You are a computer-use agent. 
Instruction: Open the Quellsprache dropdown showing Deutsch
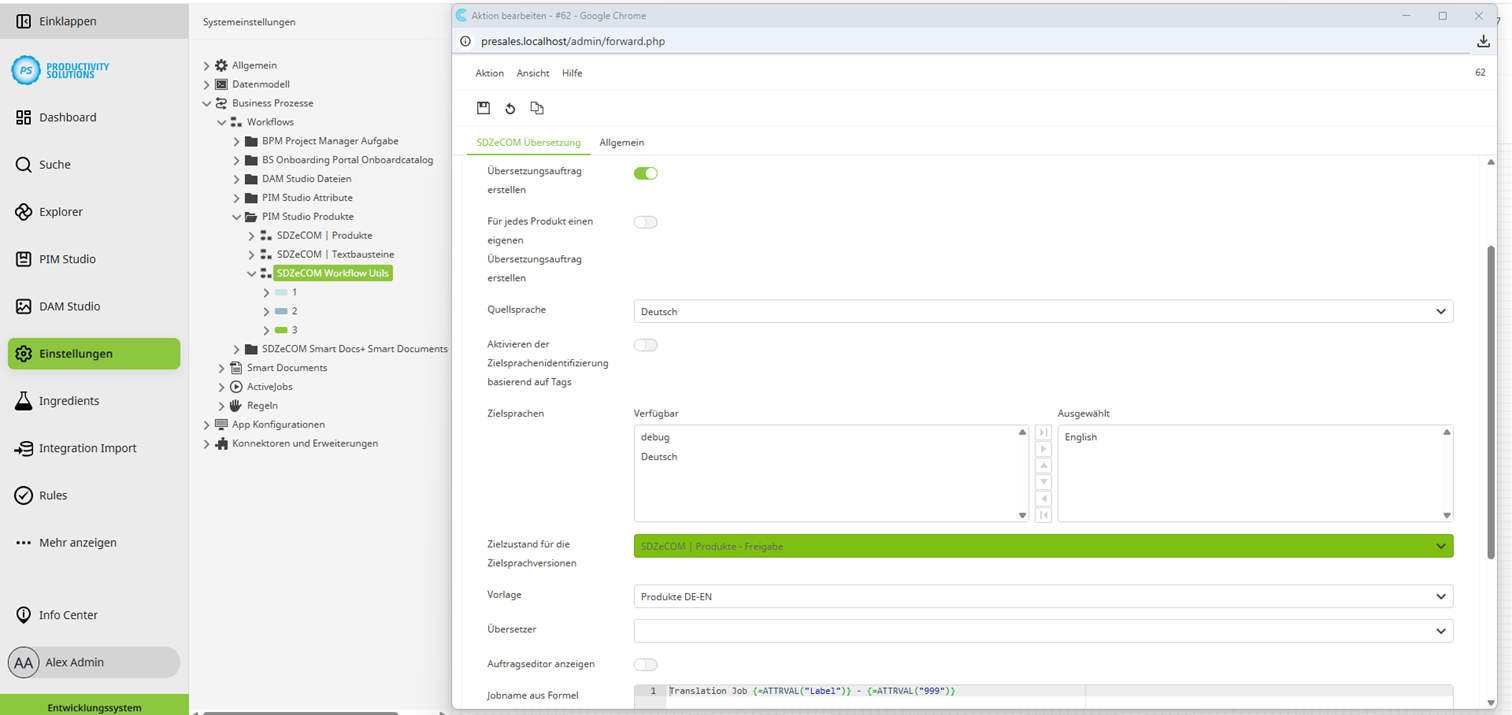1040,311
